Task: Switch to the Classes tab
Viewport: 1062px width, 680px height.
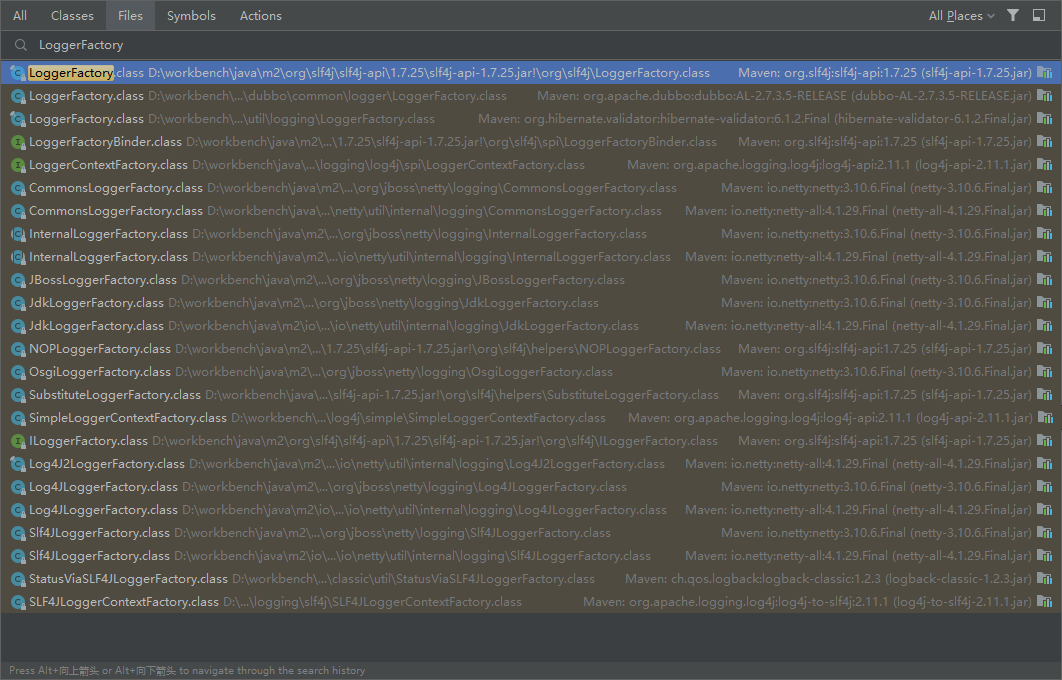Action: coord(71,15)
